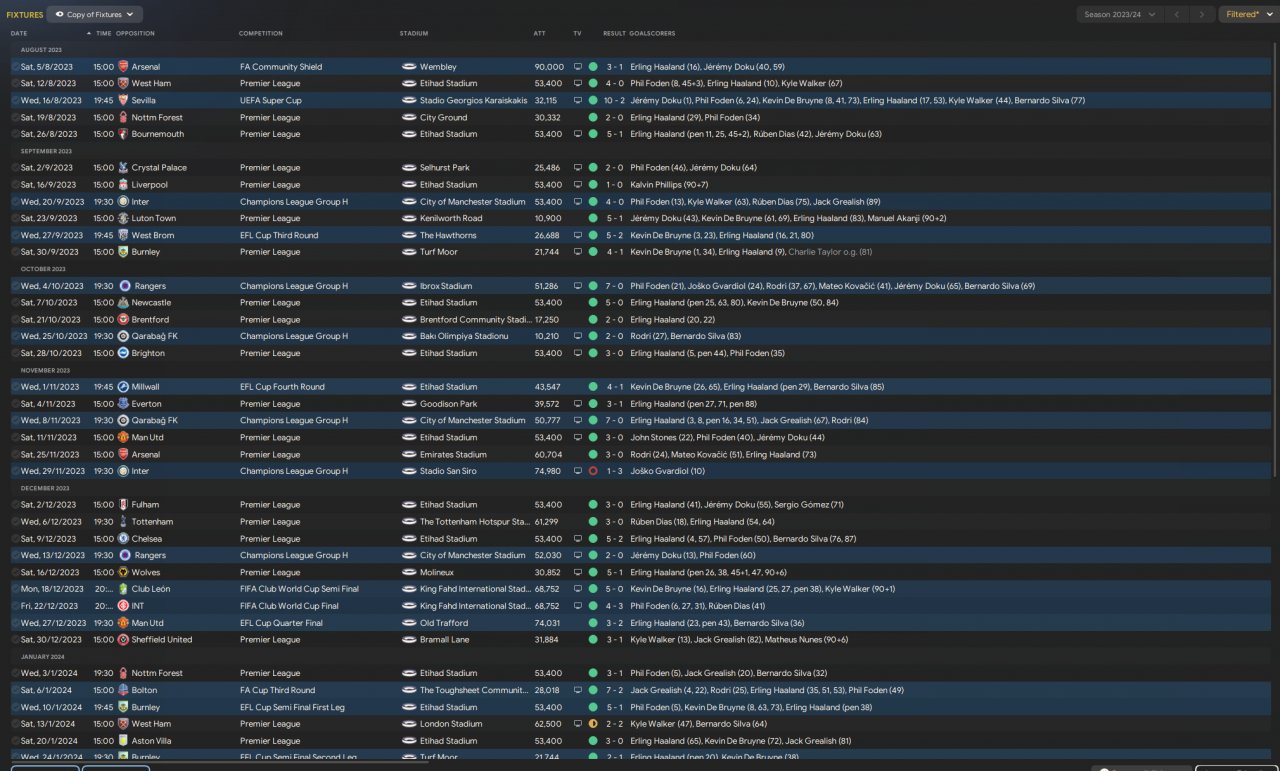Open the EFL Cup Third Round competition link
The width and height of the screenshot is (1280, 771).
[279, 235]
